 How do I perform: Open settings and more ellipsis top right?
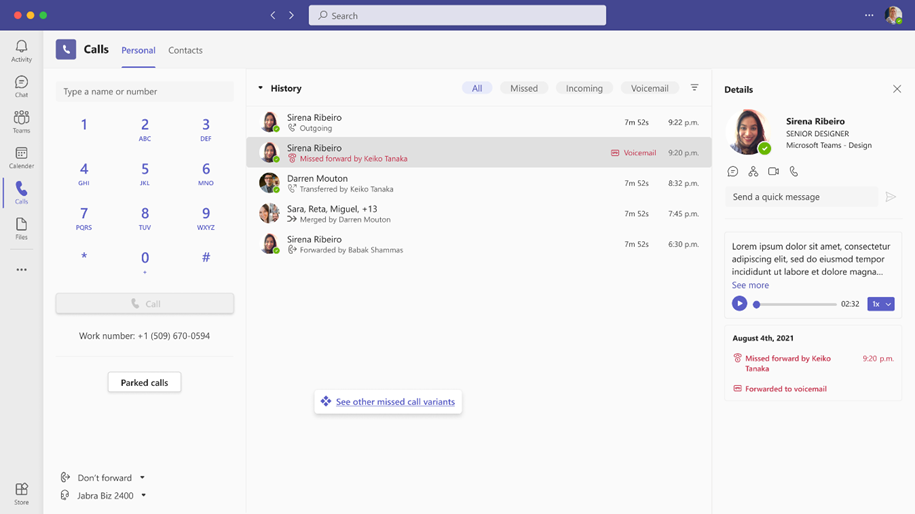point(869,15)
